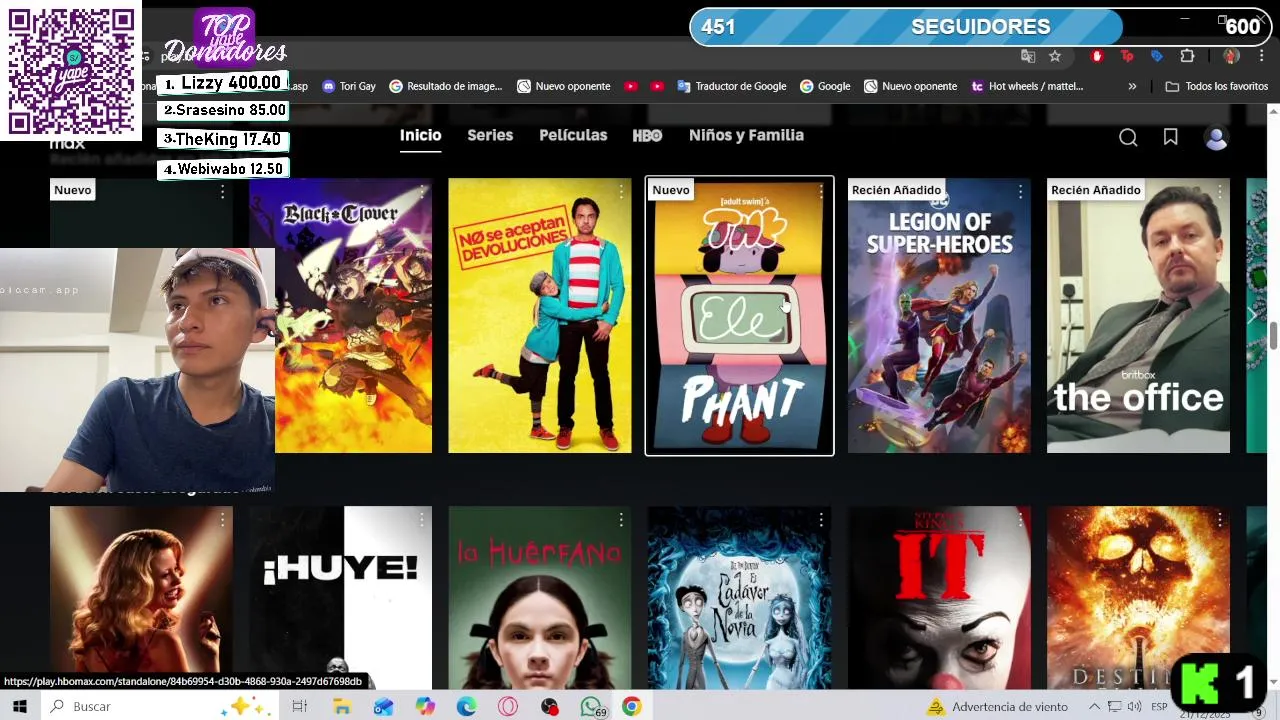Open Traductor de Google bookmark
1280x720 pixels.
coord(732,86)
